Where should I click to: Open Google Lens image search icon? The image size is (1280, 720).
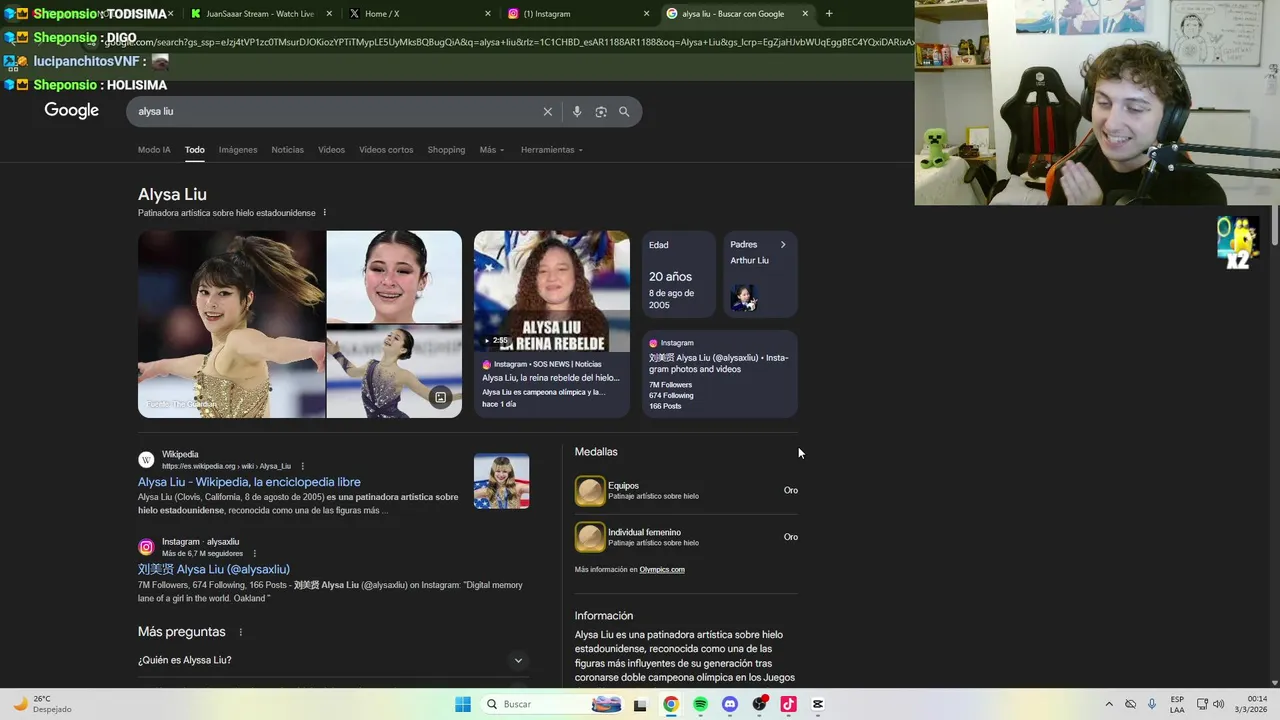point(601,112)
